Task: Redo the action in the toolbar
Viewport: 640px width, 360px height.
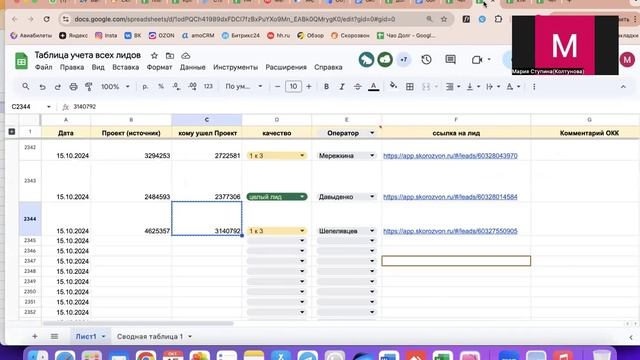Action: pos(58,87)
